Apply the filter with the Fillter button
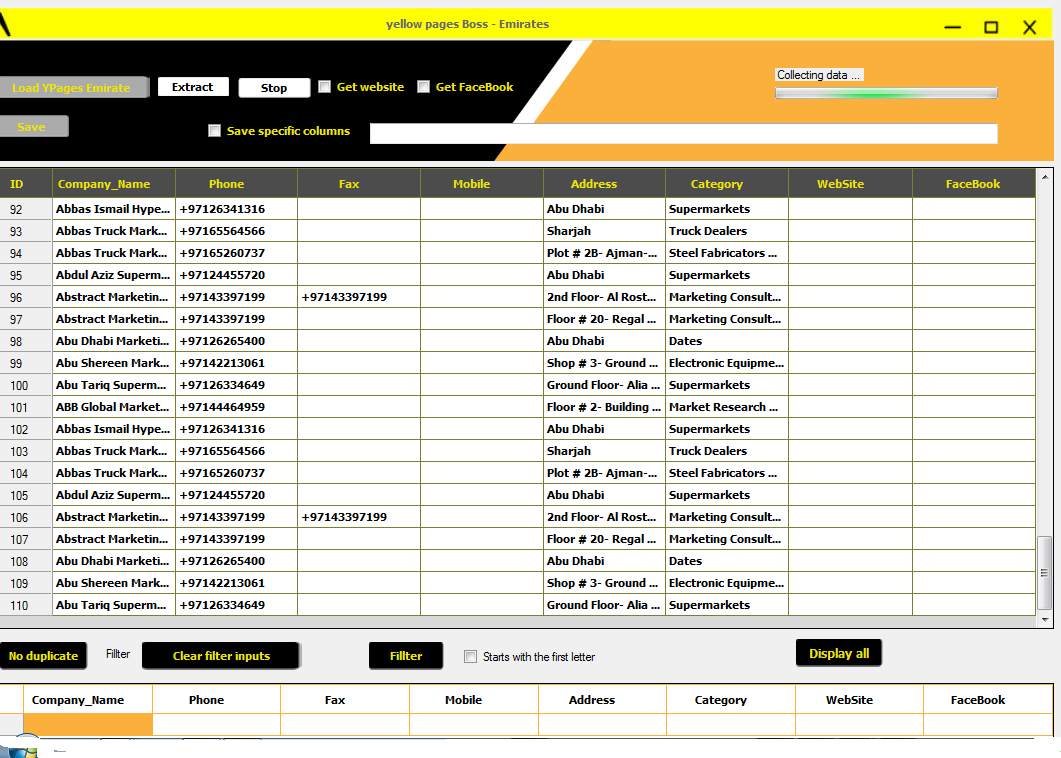This screenshot has width=1061, height=758. tap(406, 656)
